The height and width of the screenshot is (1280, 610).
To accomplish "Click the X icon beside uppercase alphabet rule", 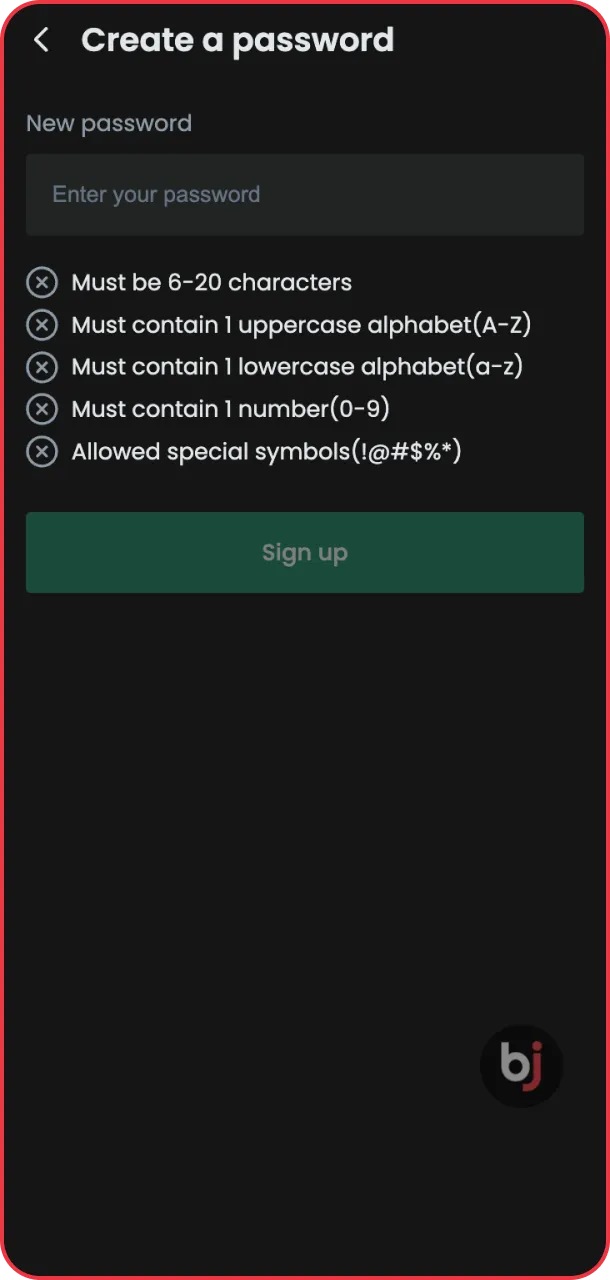I will pyautogui.click(x=42, y=325).
